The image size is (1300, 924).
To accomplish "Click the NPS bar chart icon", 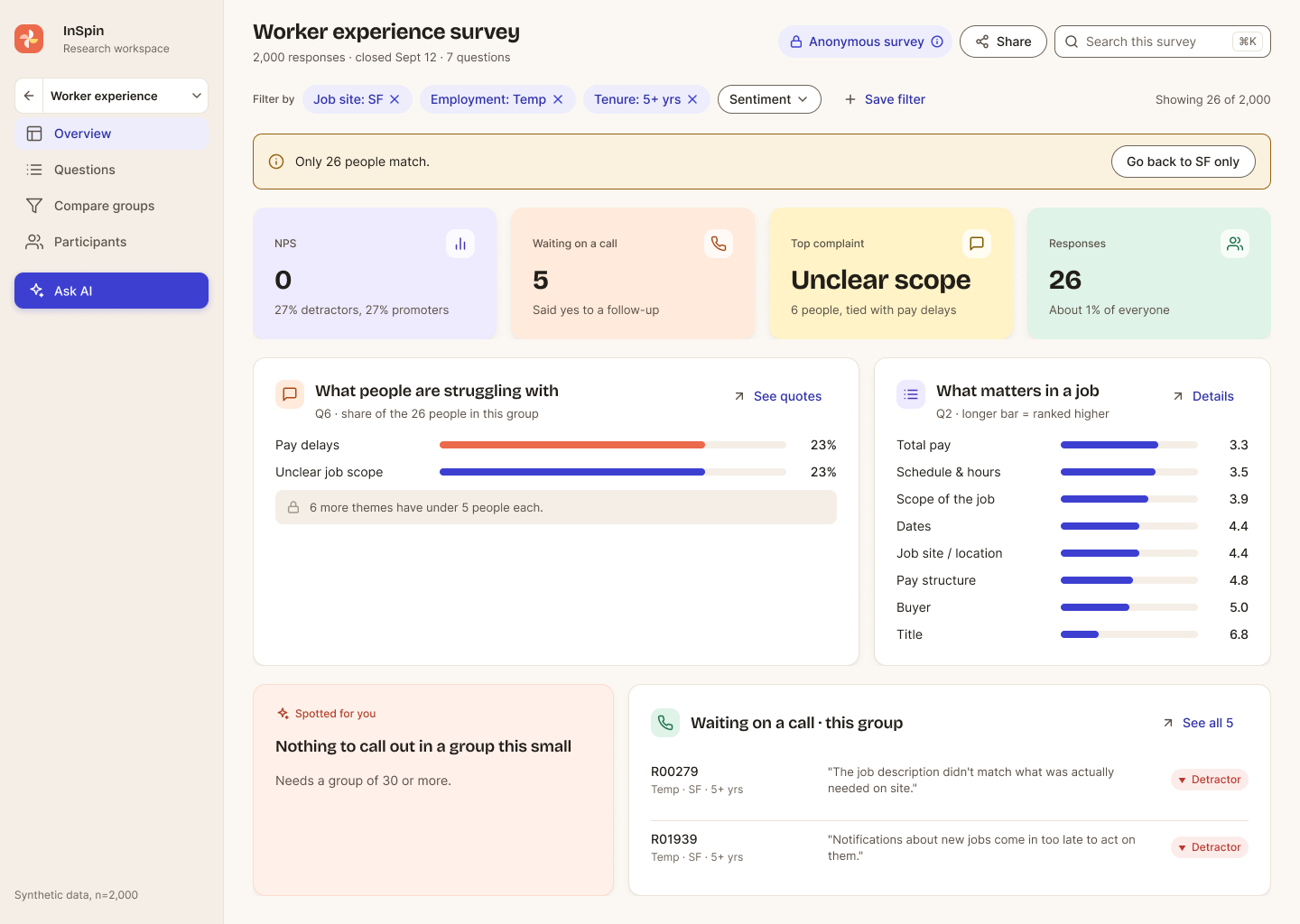I will [460, 244].
